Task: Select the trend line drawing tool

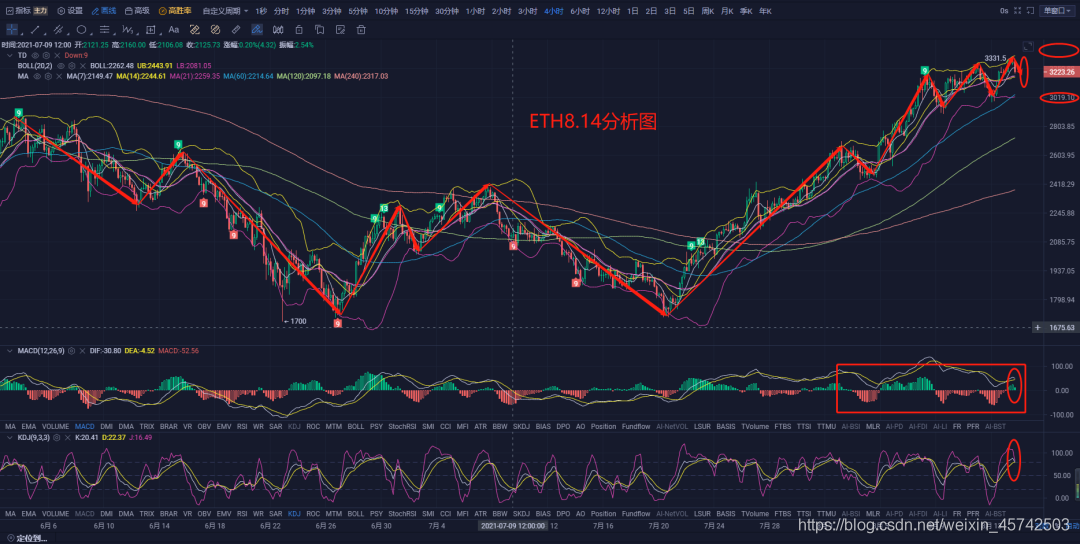Action: coord(34,29)
